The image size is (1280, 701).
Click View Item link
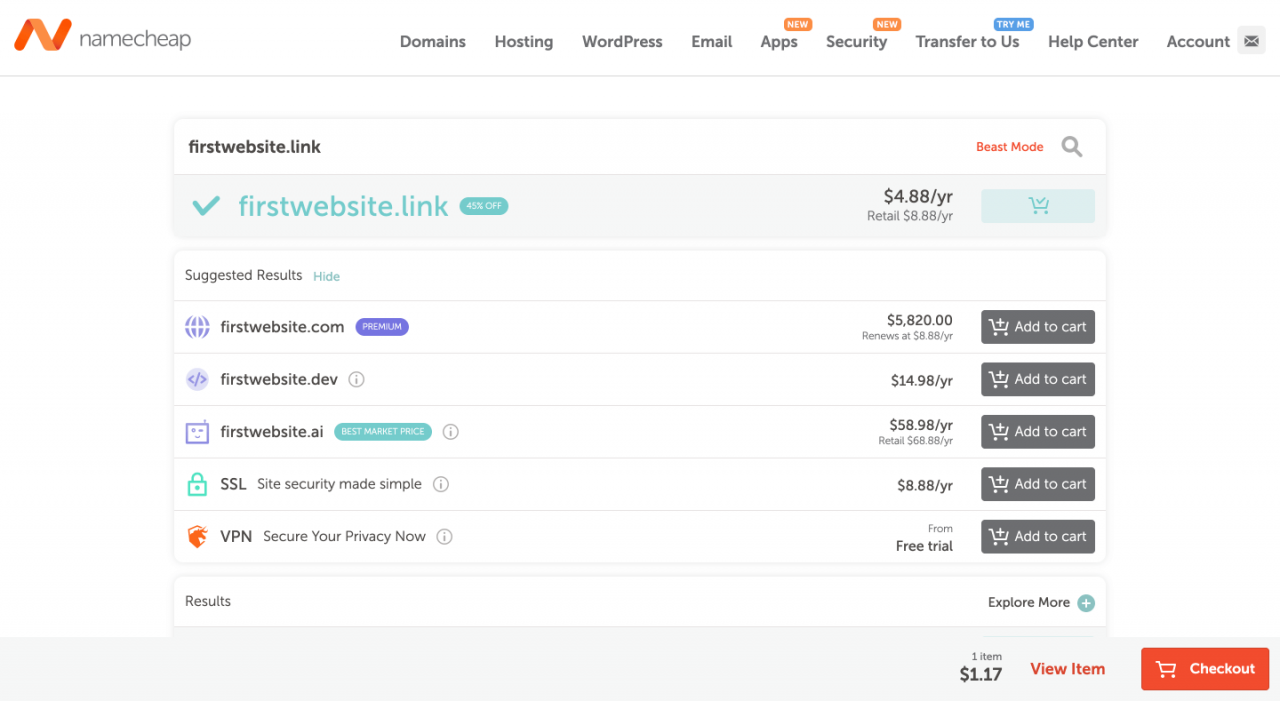coord(1067,669)
